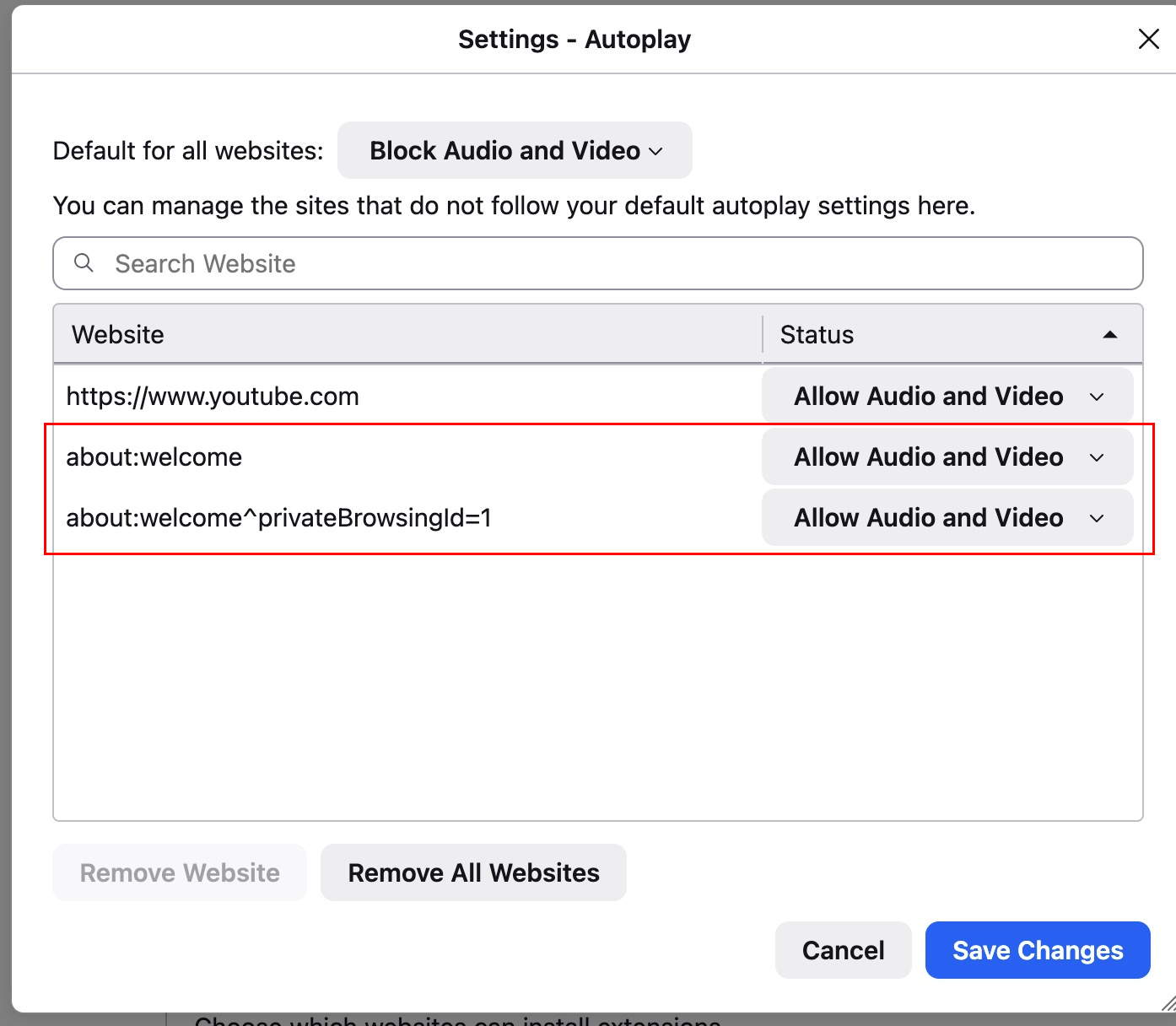Click the chevron on the youtube.com status
Viewport: 1176px width, 1026px height.
1097,397
